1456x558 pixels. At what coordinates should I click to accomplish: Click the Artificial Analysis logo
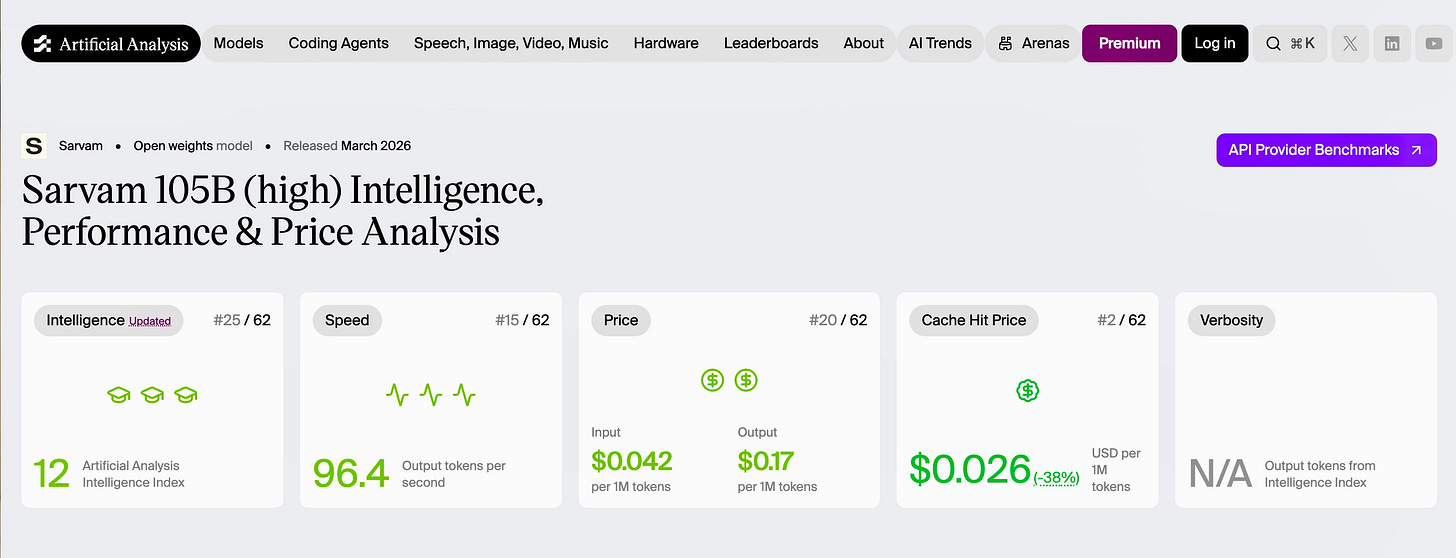coord(111,43)
